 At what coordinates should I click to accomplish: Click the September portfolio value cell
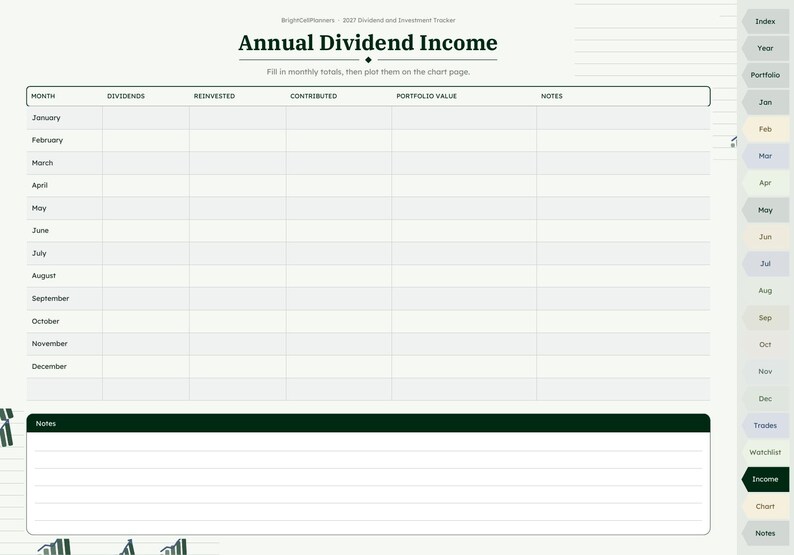[x=464, y=299]
